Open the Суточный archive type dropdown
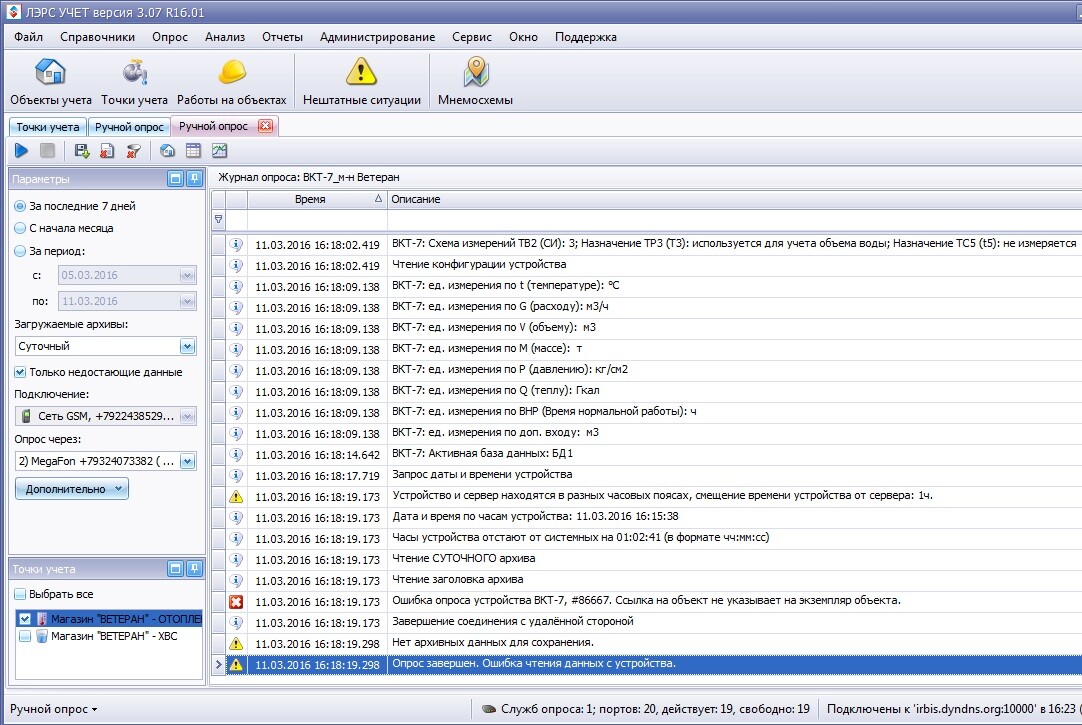Viewport: 1082px width, 725px height. [x=187, y=346]
